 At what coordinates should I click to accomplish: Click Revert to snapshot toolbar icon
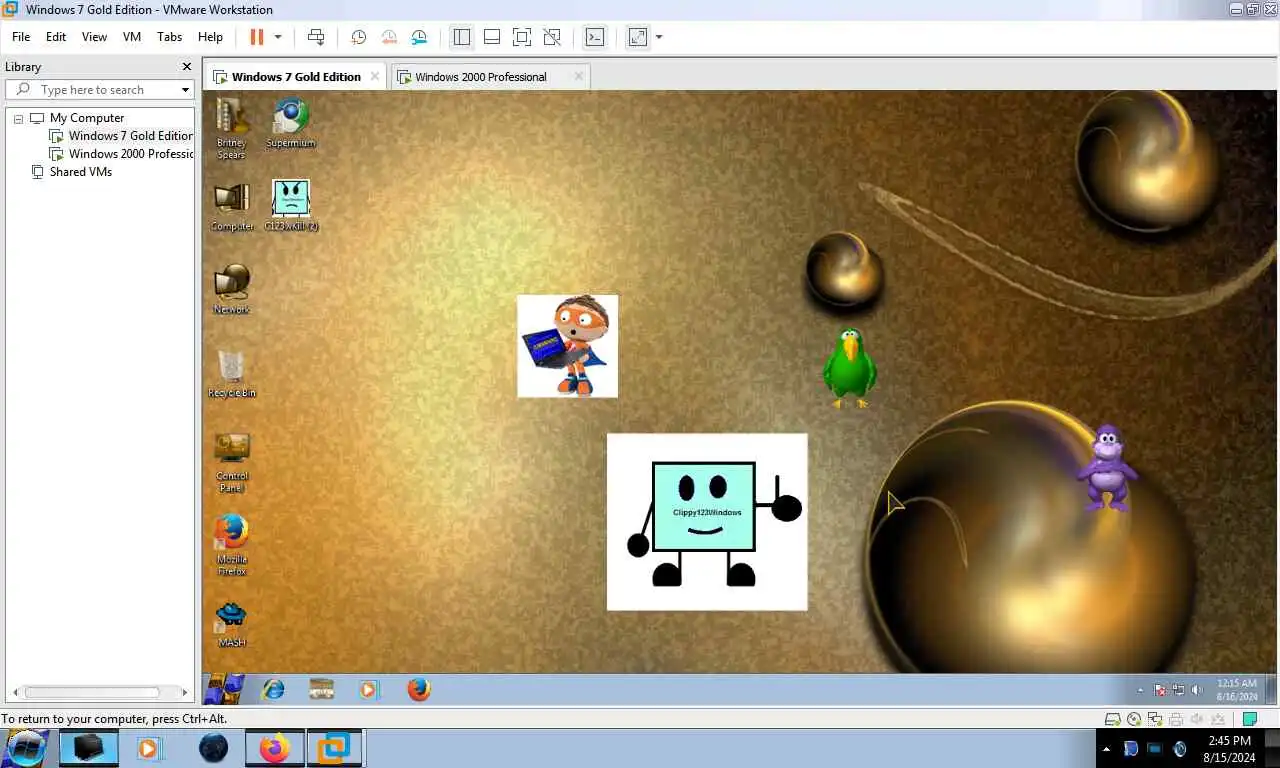coord(389,37)
